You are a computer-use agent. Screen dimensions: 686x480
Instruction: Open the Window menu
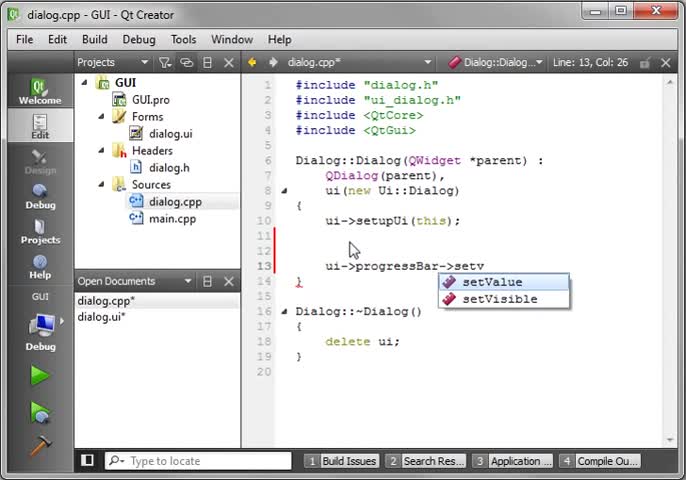tap(232, 39)
